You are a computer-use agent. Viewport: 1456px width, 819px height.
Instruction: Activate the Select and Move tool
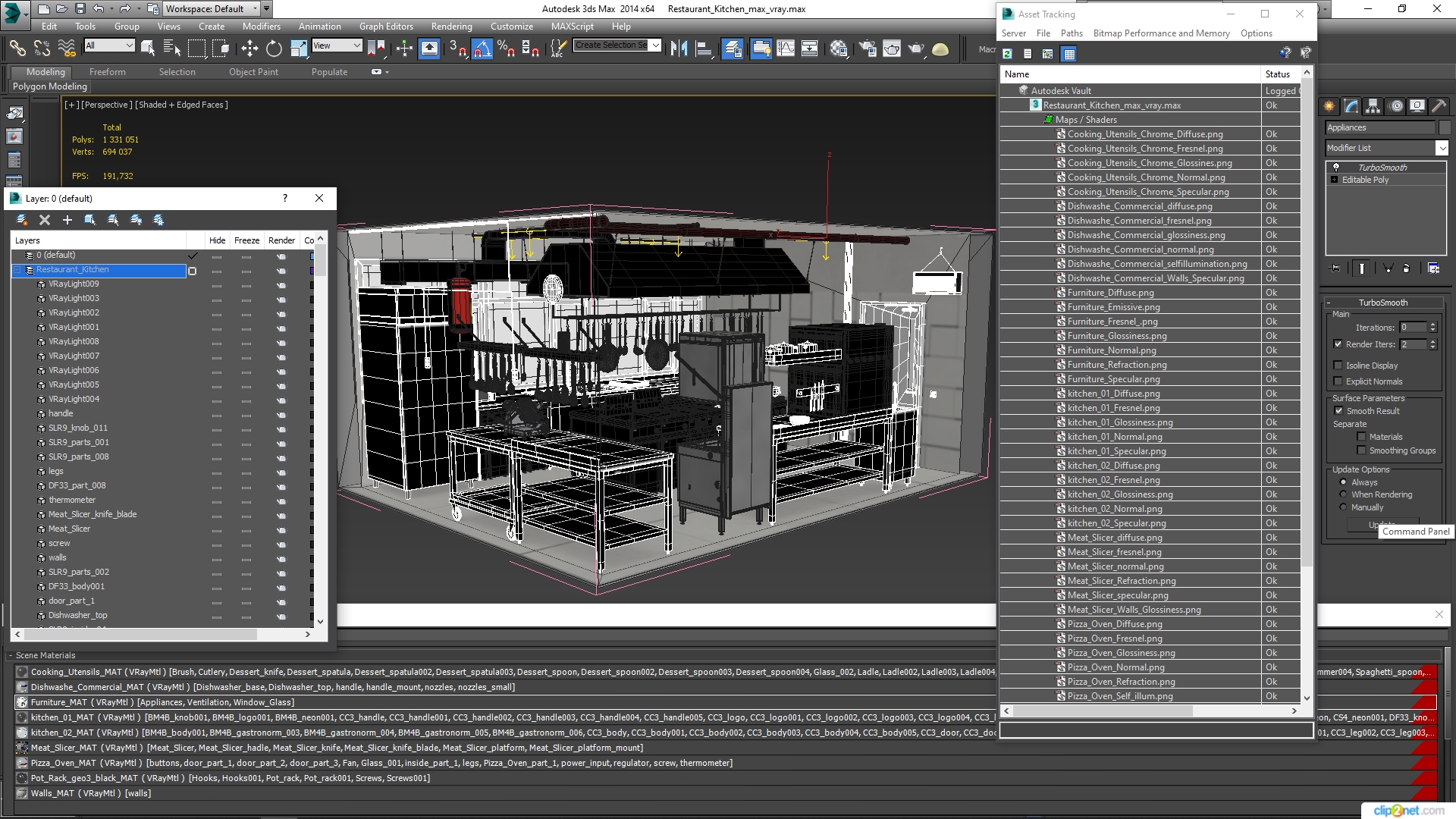tap(249, 49)
